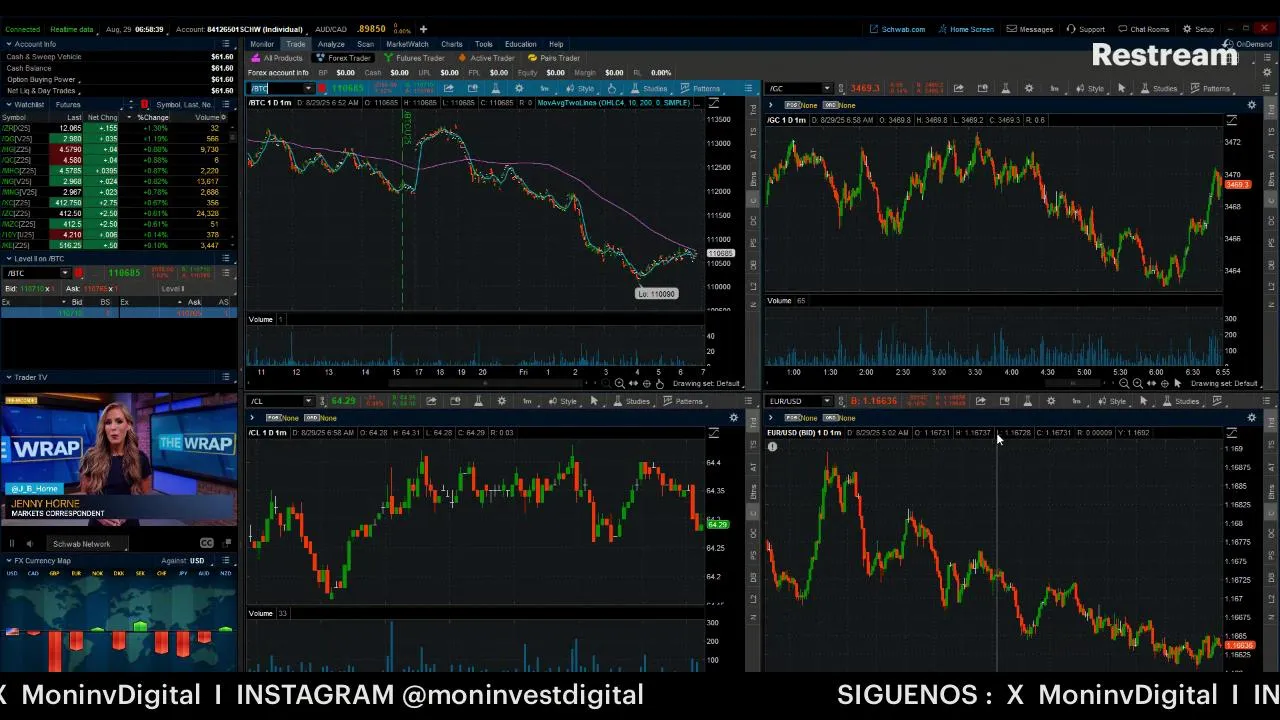Select the /ZR[X25] watchlist row

[117, 128]
